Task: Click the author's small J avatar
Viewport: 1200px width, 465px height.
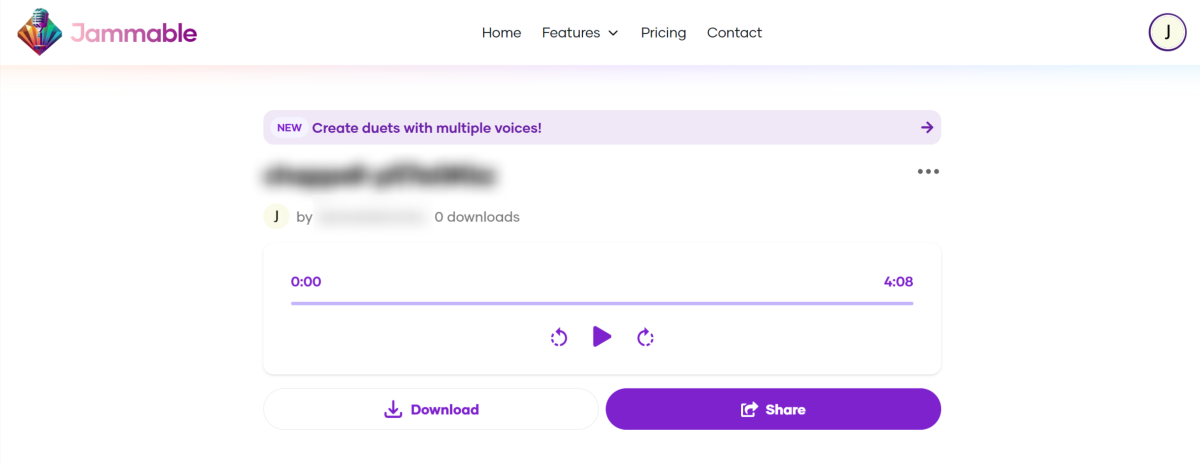Action: 276,216
